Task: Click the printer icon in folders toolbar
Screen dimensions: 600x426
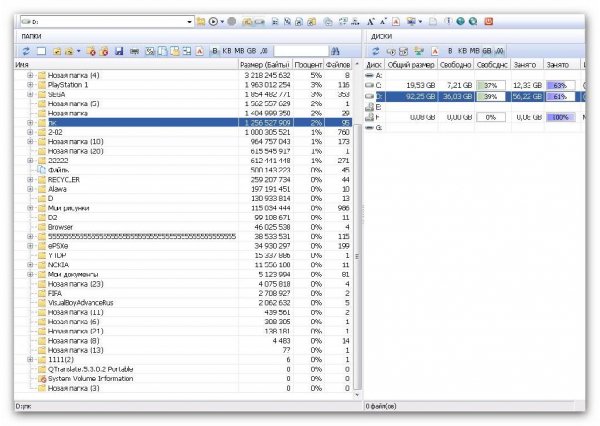Action: point(134,51)
